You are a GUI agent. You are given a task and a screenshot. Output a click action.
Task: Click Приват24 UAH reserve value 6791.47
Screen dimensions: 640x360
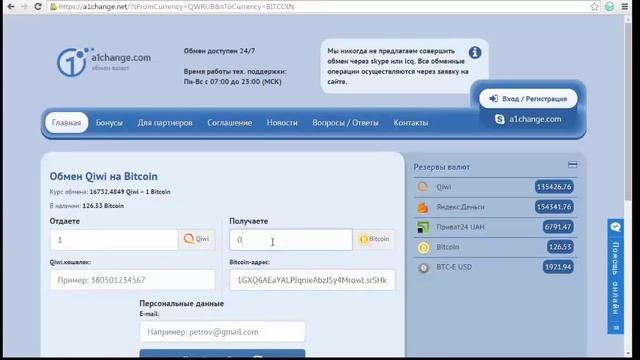[x=558, y=227]
